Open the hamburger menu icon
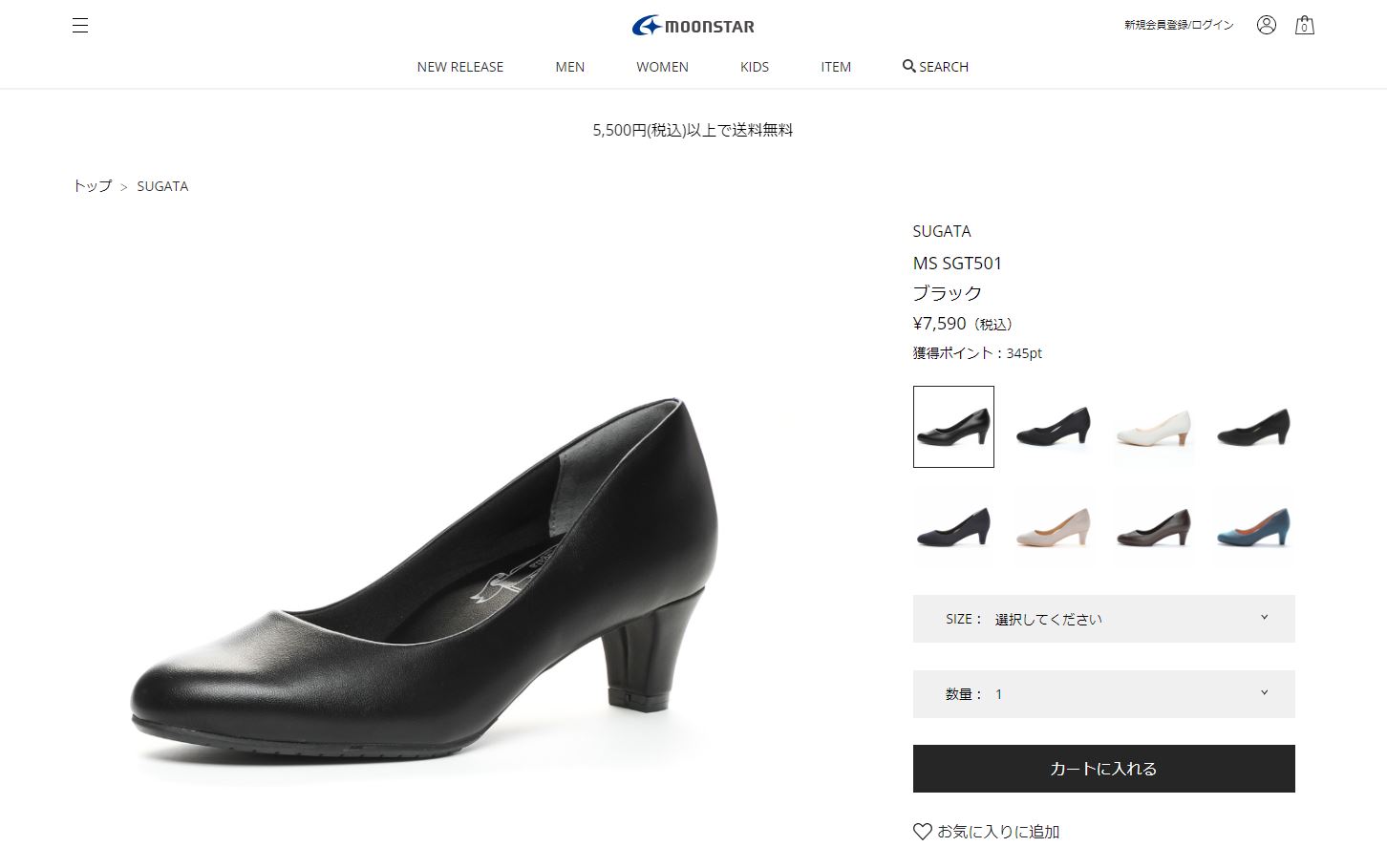This screenshot has width=1387, height=868. point(80,26)
